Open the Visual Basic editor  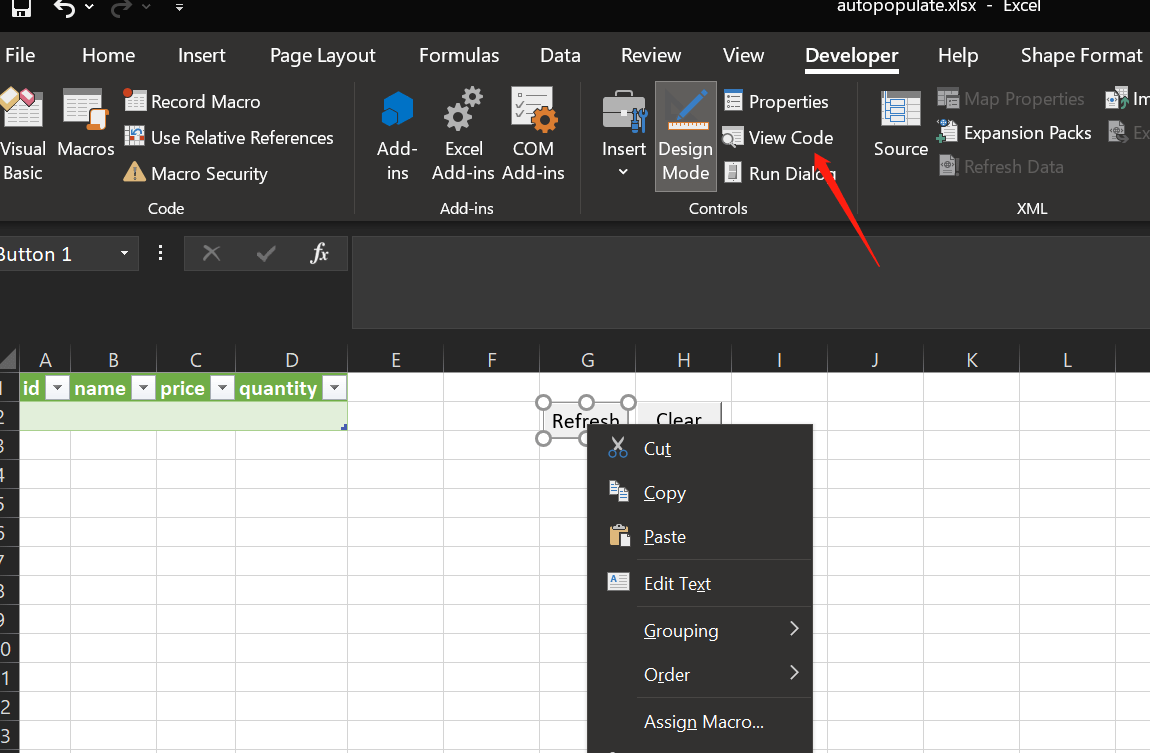coord(23,132)
